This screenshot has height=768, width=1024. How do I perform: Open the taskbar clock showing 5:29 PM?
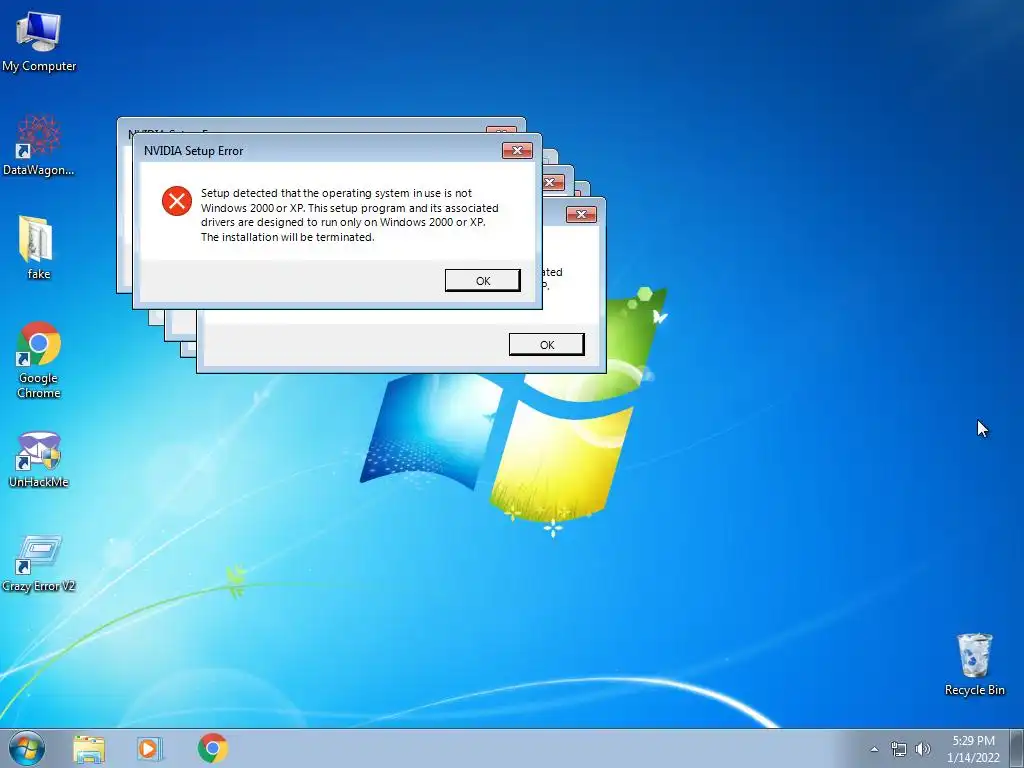coord(973,749)
